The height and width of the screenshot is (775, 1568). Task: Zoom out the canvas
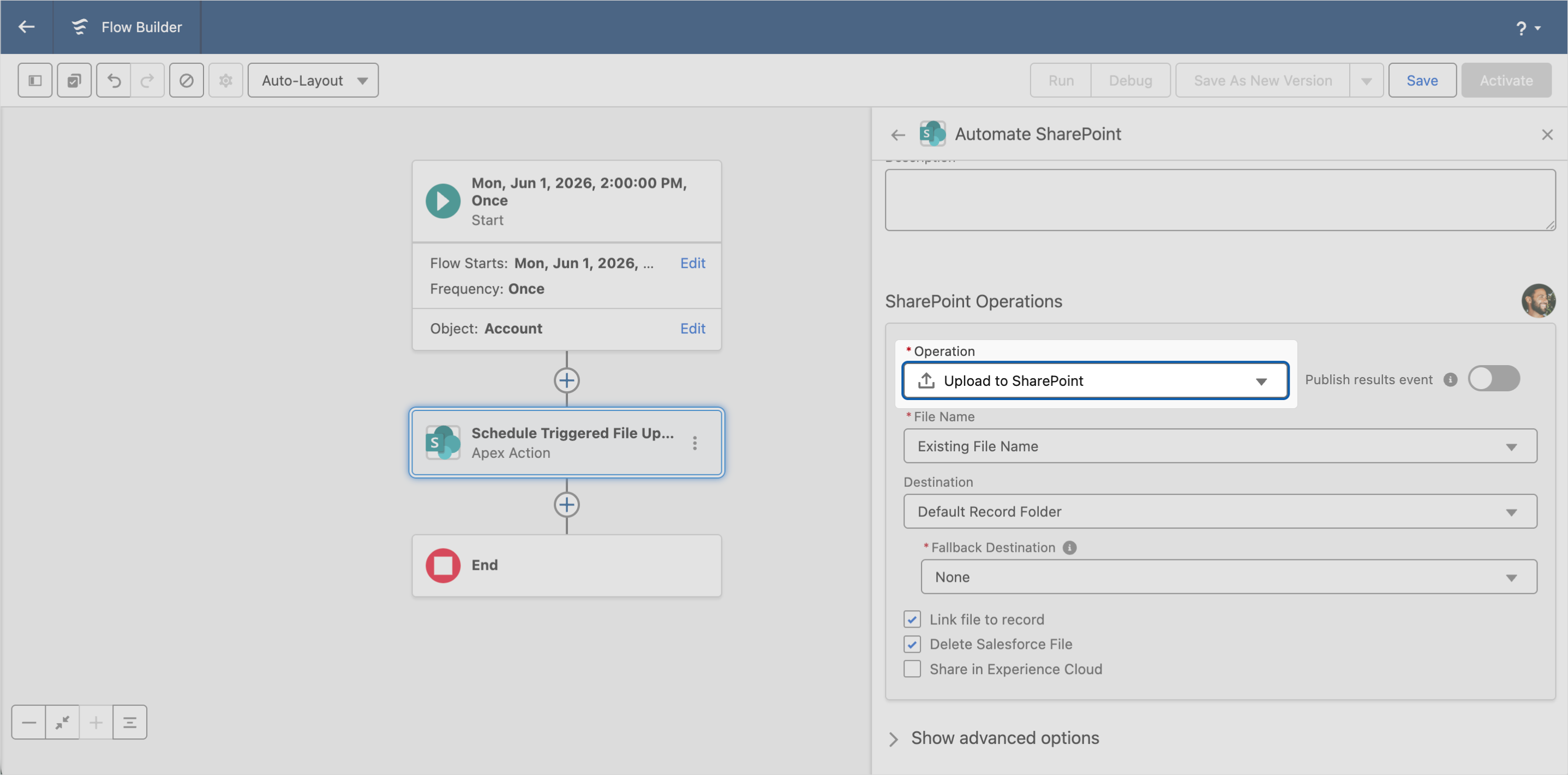28,723
